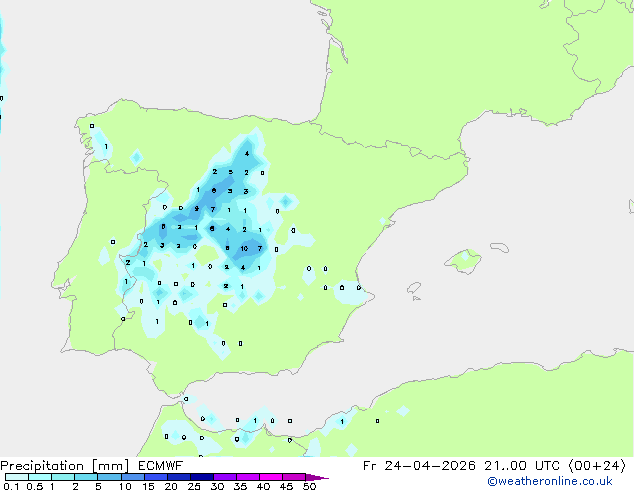Click Mallorca island on the map
The height and width of the screenshot is (490, 634).
pyautogui.click(x=463, y=261)
